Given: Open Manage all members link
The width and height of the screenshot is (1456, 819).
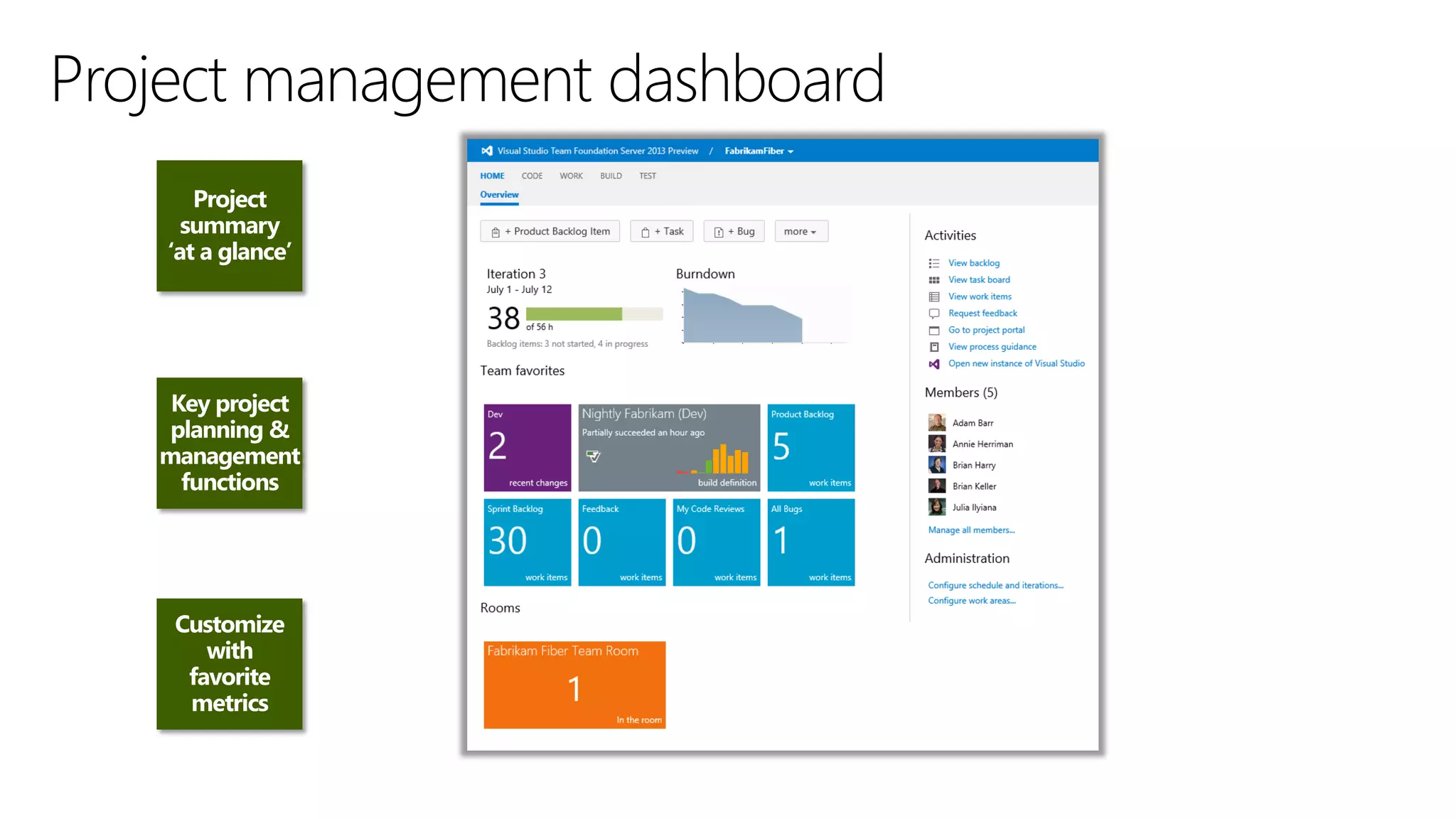Looking at the screenshot, I should coord(971,530).
